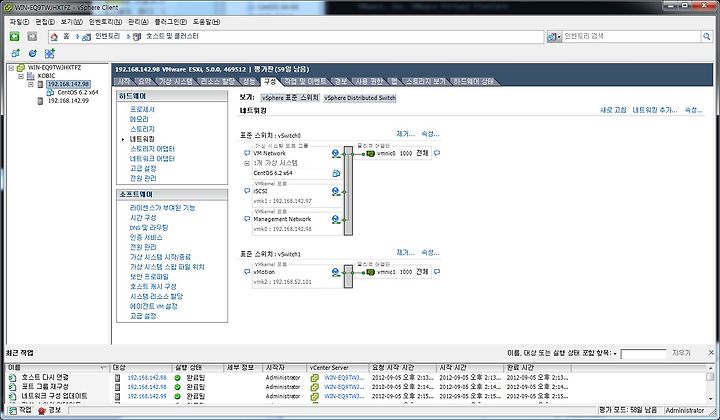Click the 인벤토리 breadcrumb icon
Viewport: 720px width, 420px height.
click(x=87, y=37)
